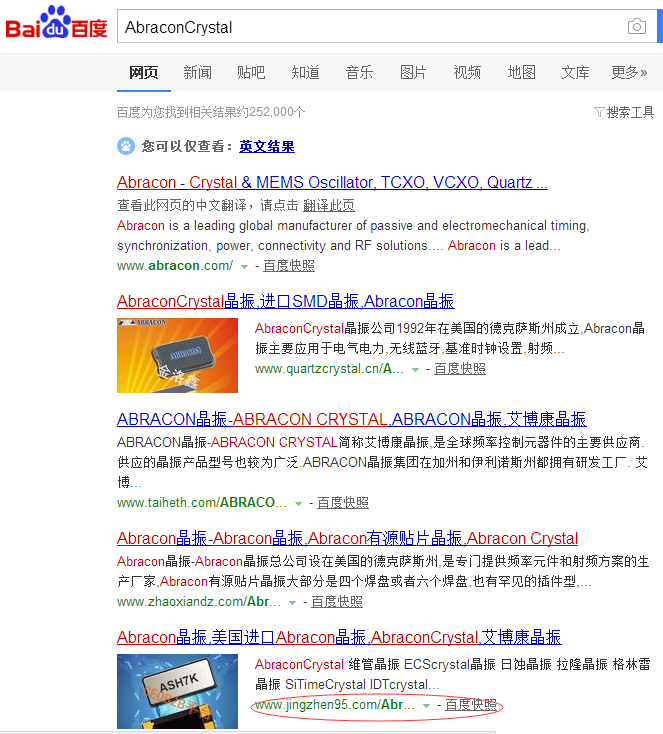This screenshot has height=734, width=663.
Task: Open Abracon - Crystal & MEMS Oscillator result
Action: 332,182
